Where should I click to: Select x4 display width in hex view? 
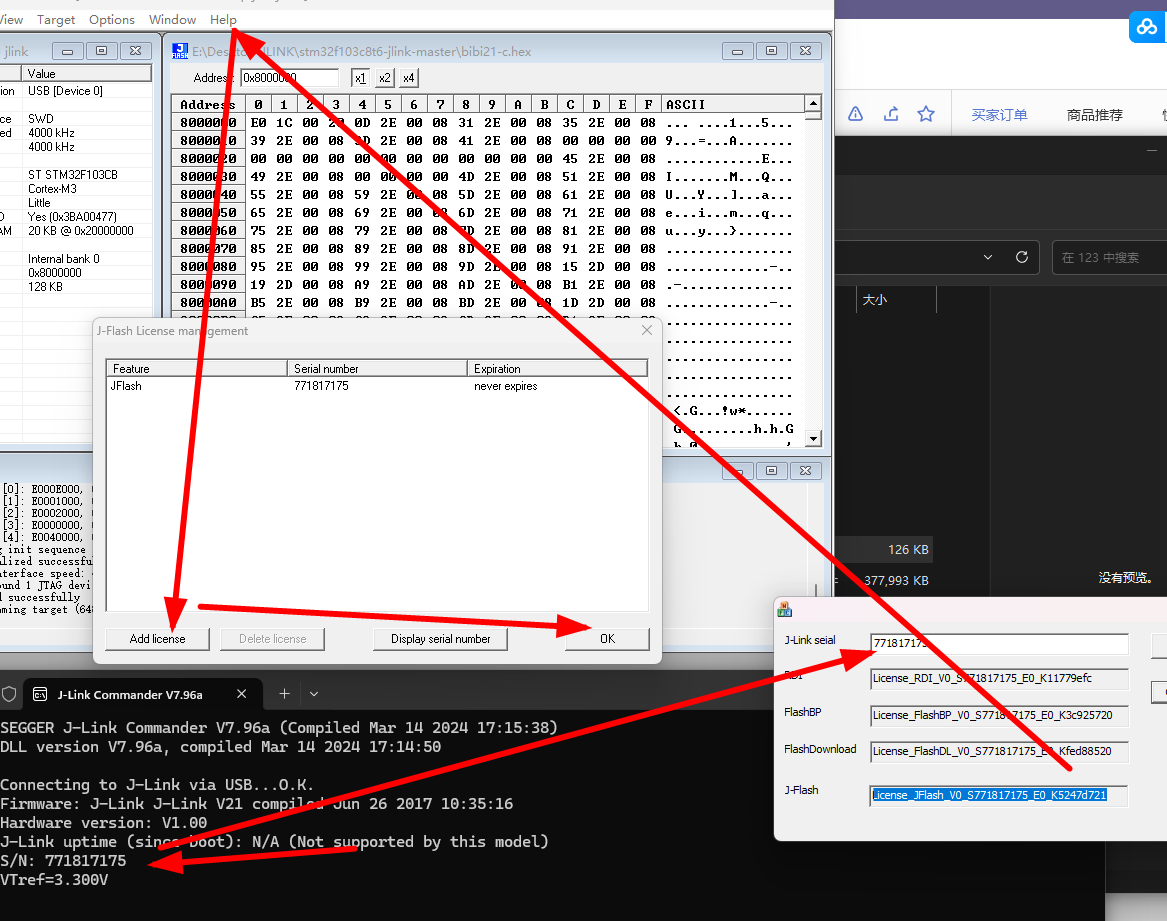click(x=408, y=78)
